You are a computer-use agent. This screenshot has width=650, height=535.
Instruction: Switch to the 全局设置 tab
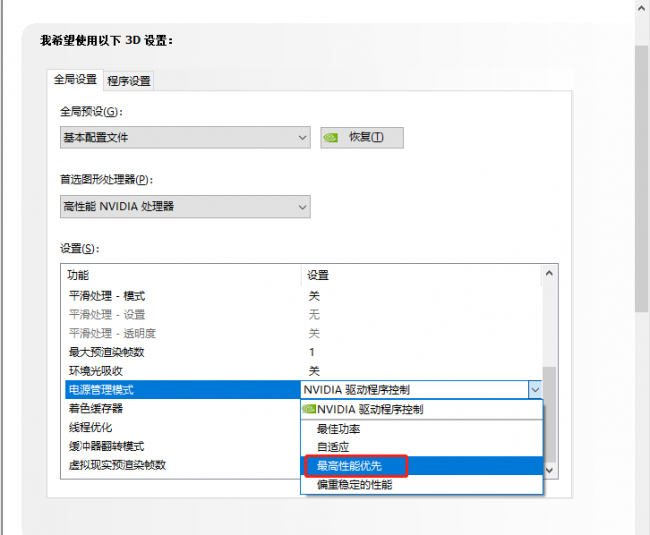[75, 79]
